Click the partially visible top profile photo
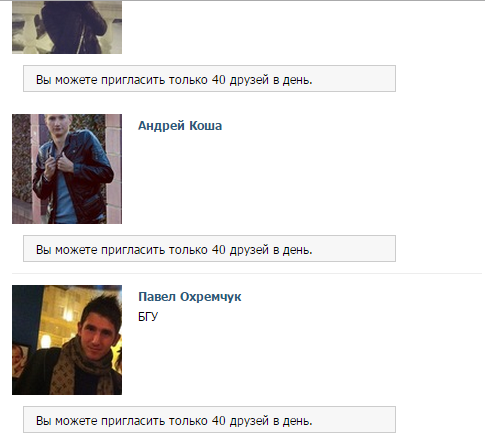The image size is (485, 440). 67,27
